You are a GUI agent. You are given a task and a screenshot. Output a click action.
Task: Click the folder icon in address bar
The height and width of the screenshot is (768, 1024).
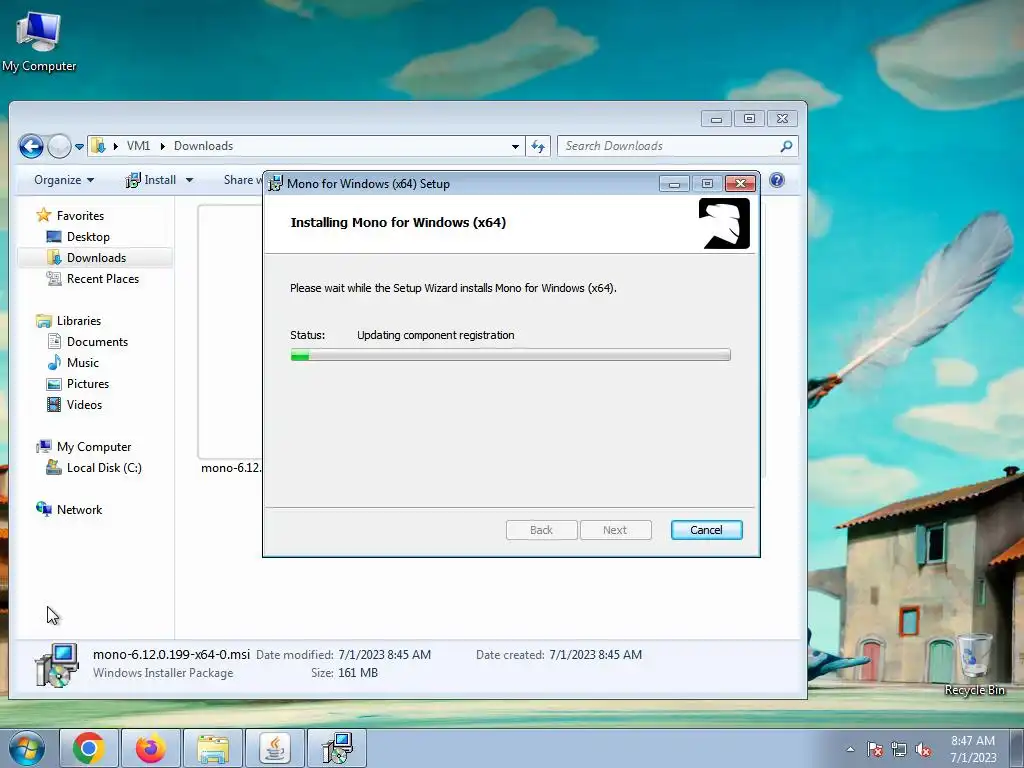pyautogui.click(x=99, y=146)
